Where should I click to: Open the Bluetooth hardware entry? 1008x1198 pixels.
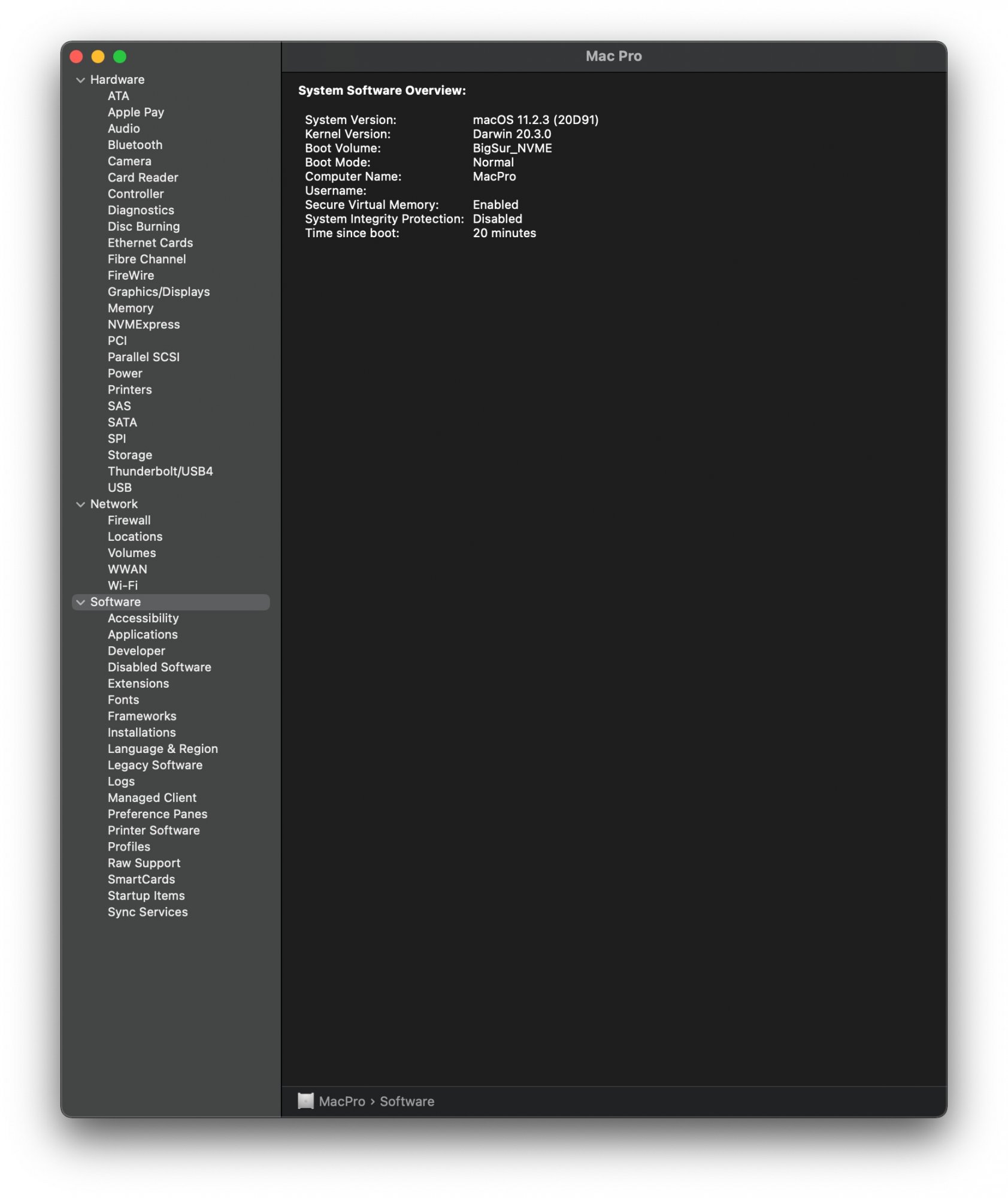point(135,145)
